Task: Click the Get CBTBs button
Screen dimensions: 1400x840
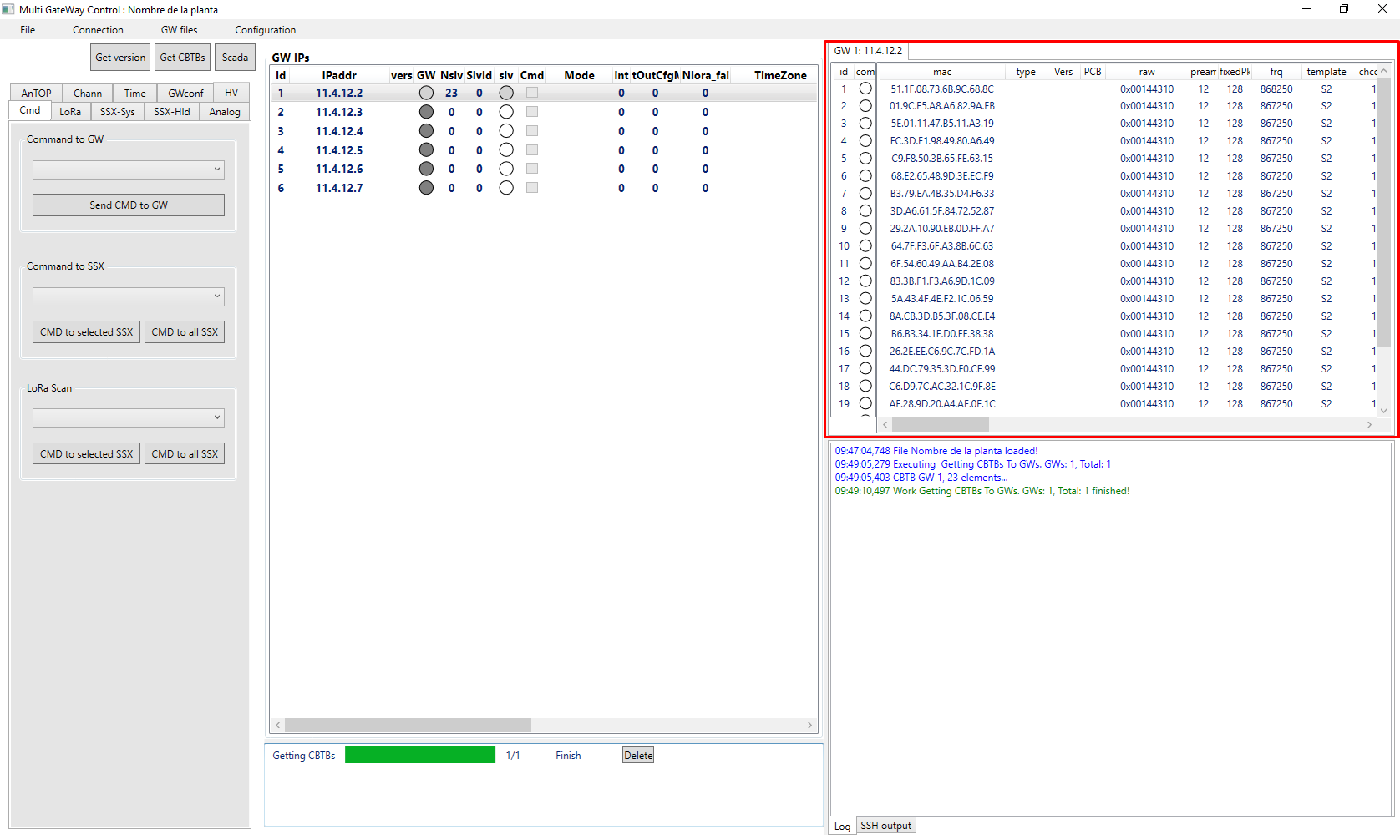Action: (x=182, y=57)
